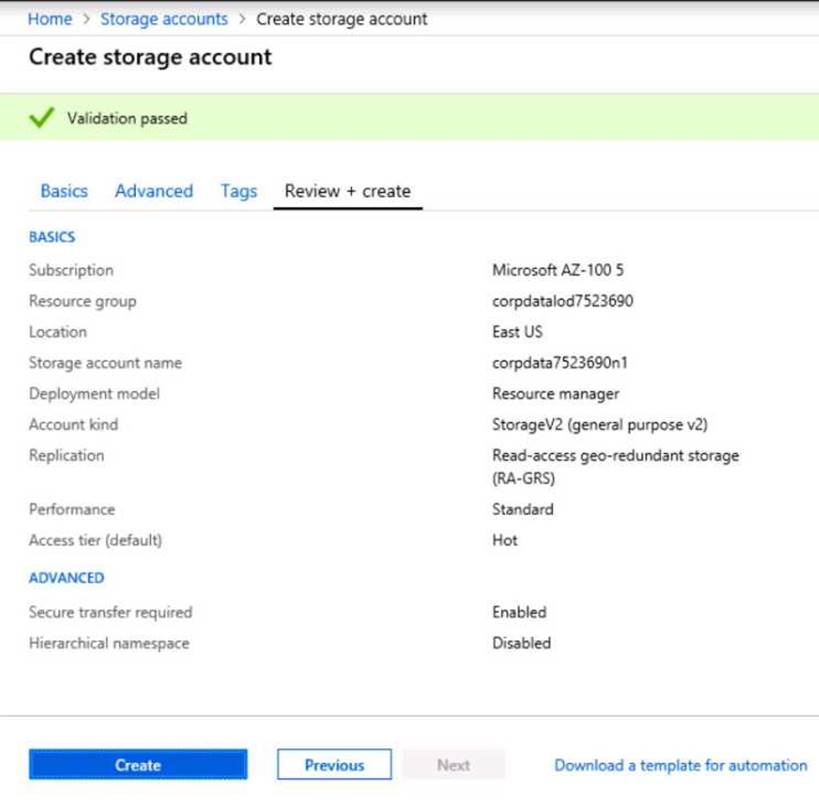Image resolution: width=819 pixels, height=807 pixels.
Task: Switch to the Advanced tab
Action: click(x=154, y=191)
